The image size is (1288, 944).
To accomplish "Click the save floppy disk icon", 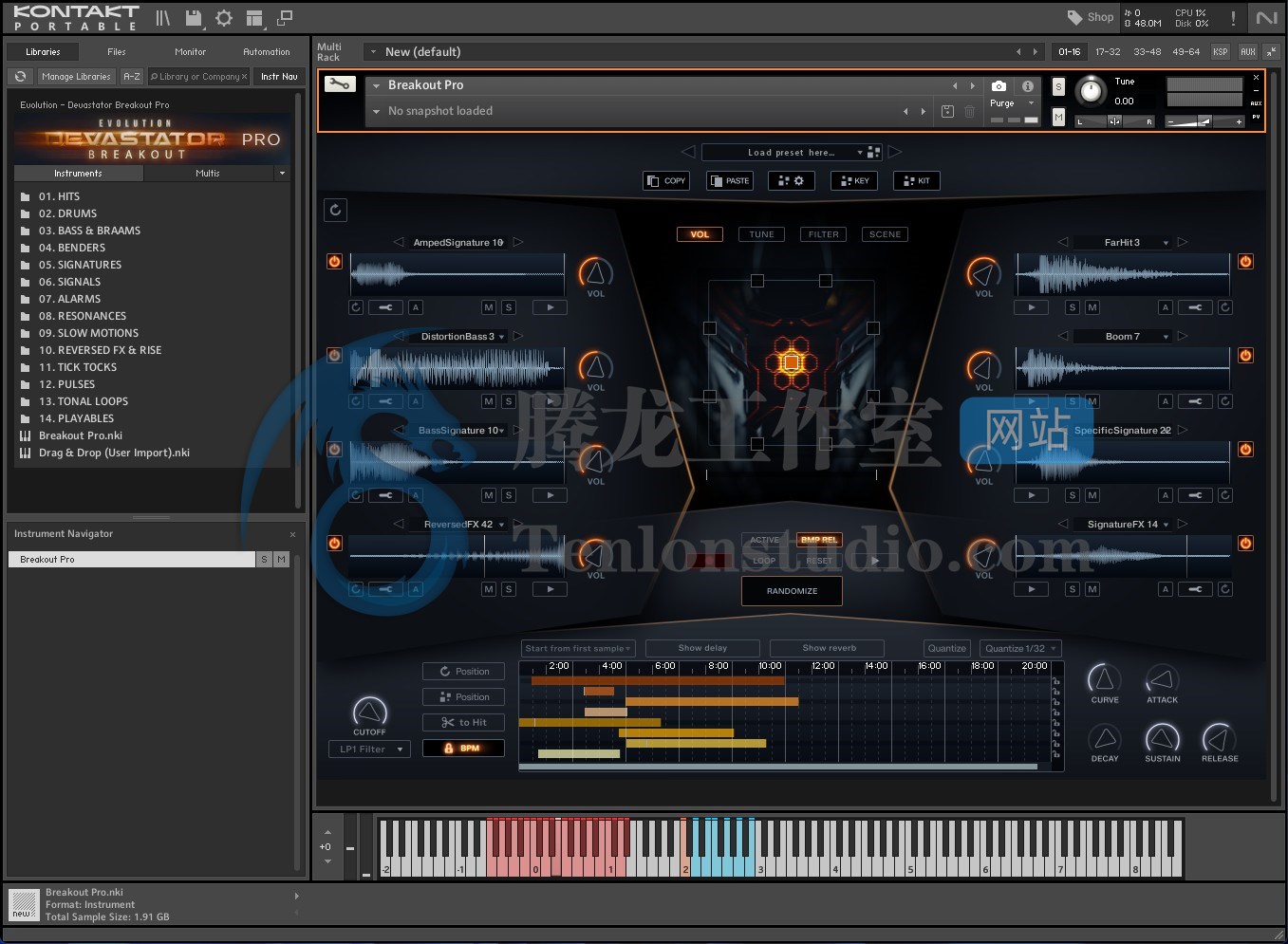I will (x=194, y=17).
